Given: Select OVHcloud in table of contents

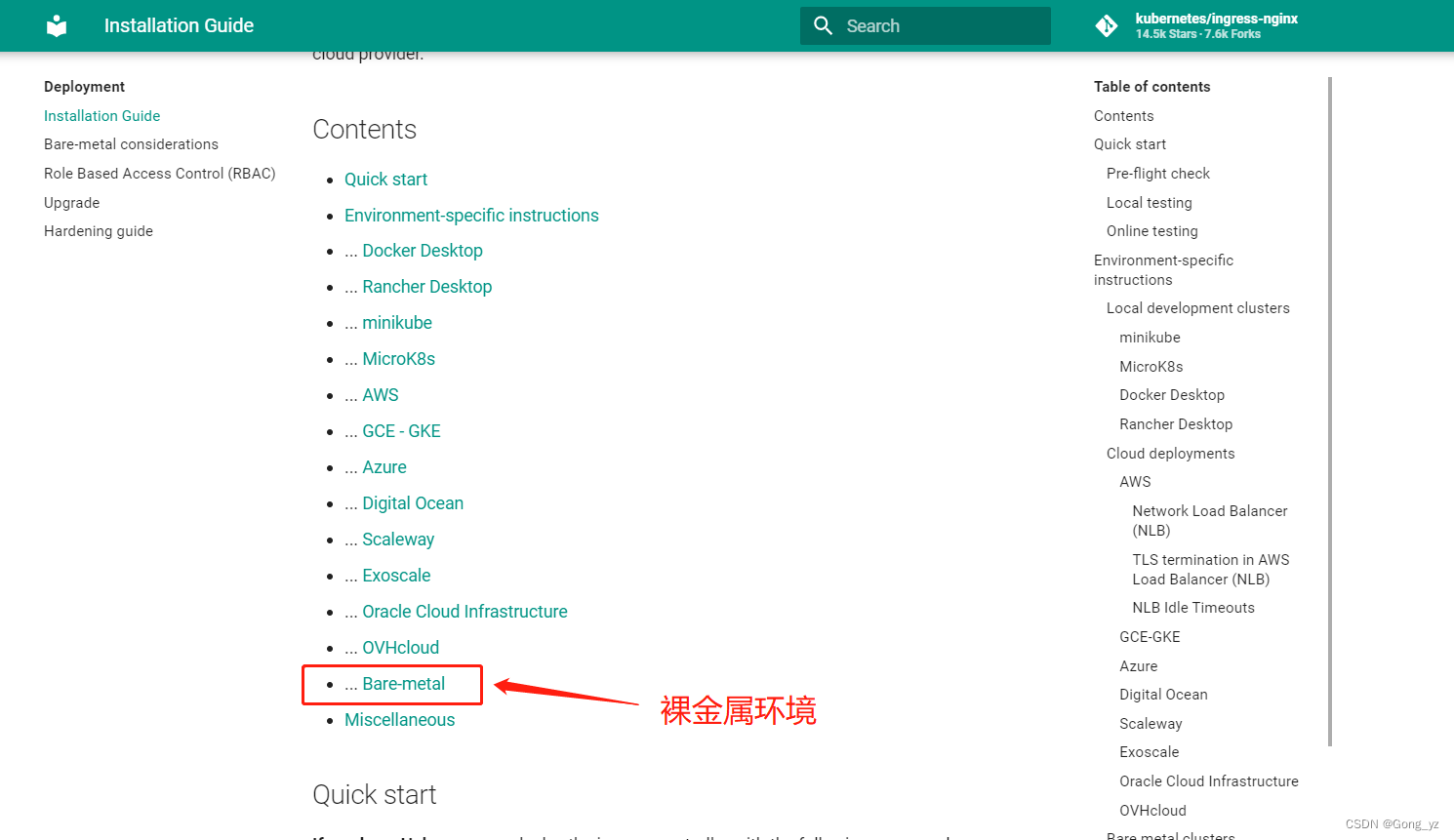Looking at the screenshot, I should tap(1152, 811).
